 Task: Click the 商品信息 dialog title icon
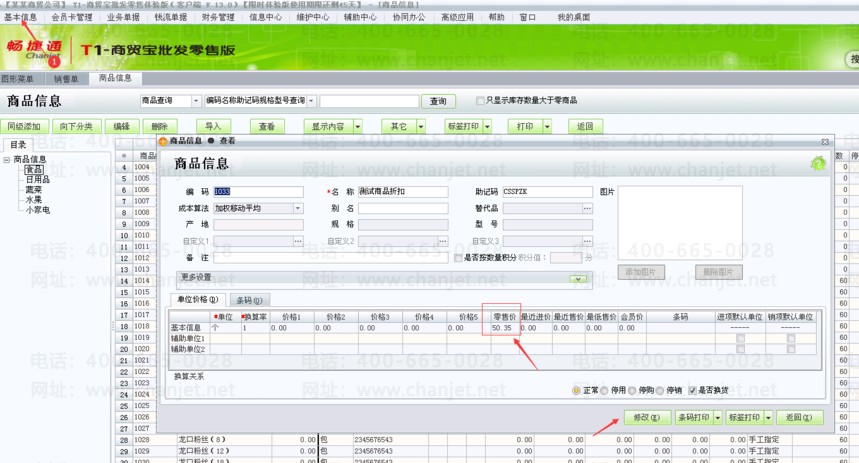(x=163, y=141)
